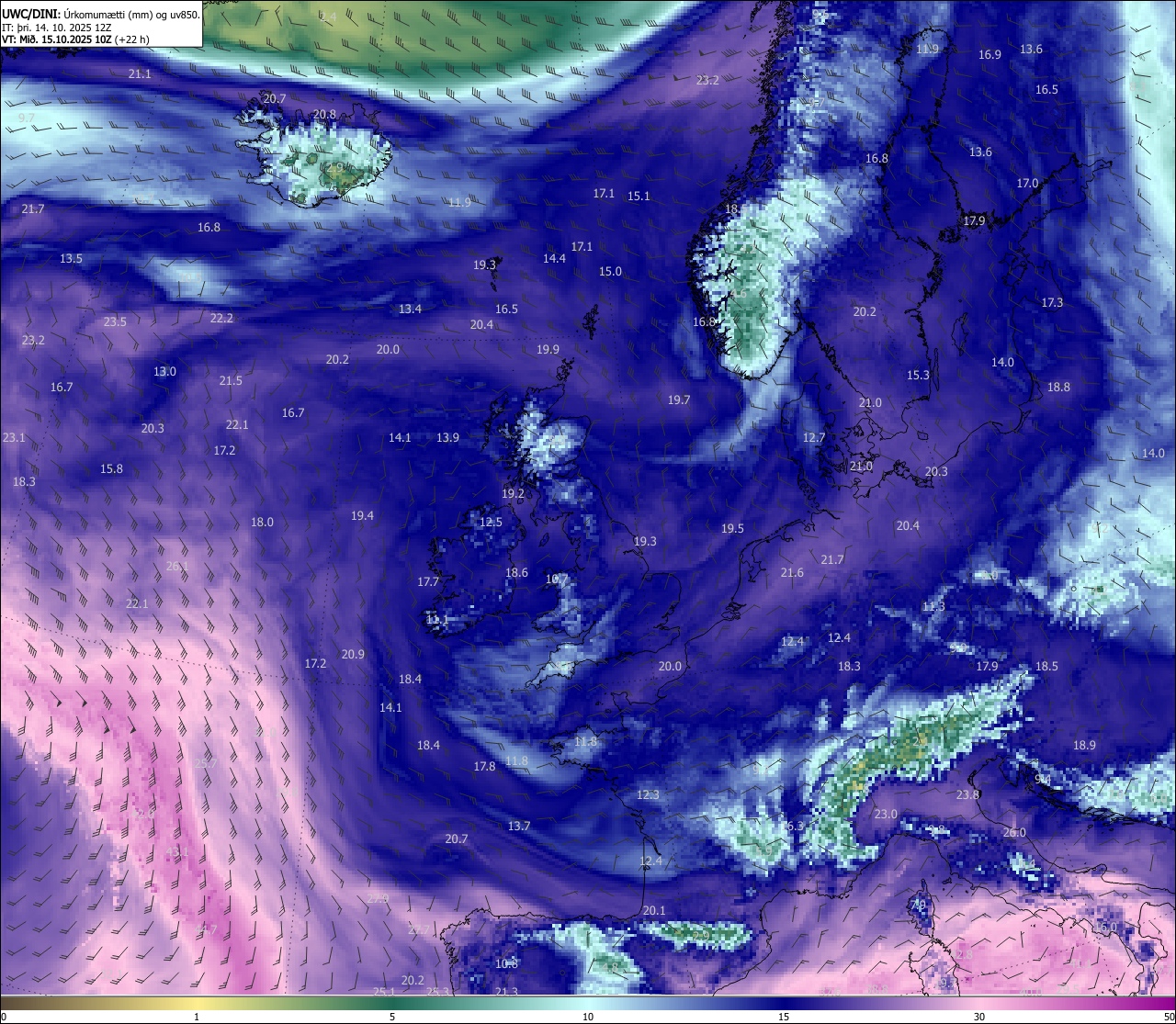Click the 21.1 value label

click(x=140, y=74)
